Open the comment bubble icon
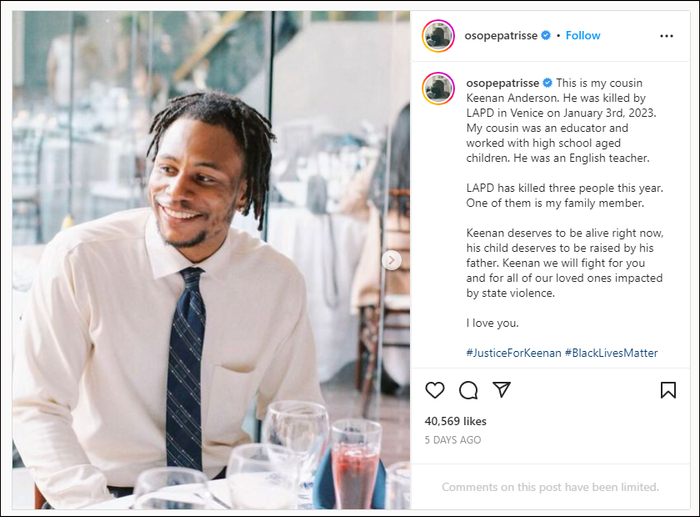Screen dimensions: 700x517 click(x=468, y=390)
